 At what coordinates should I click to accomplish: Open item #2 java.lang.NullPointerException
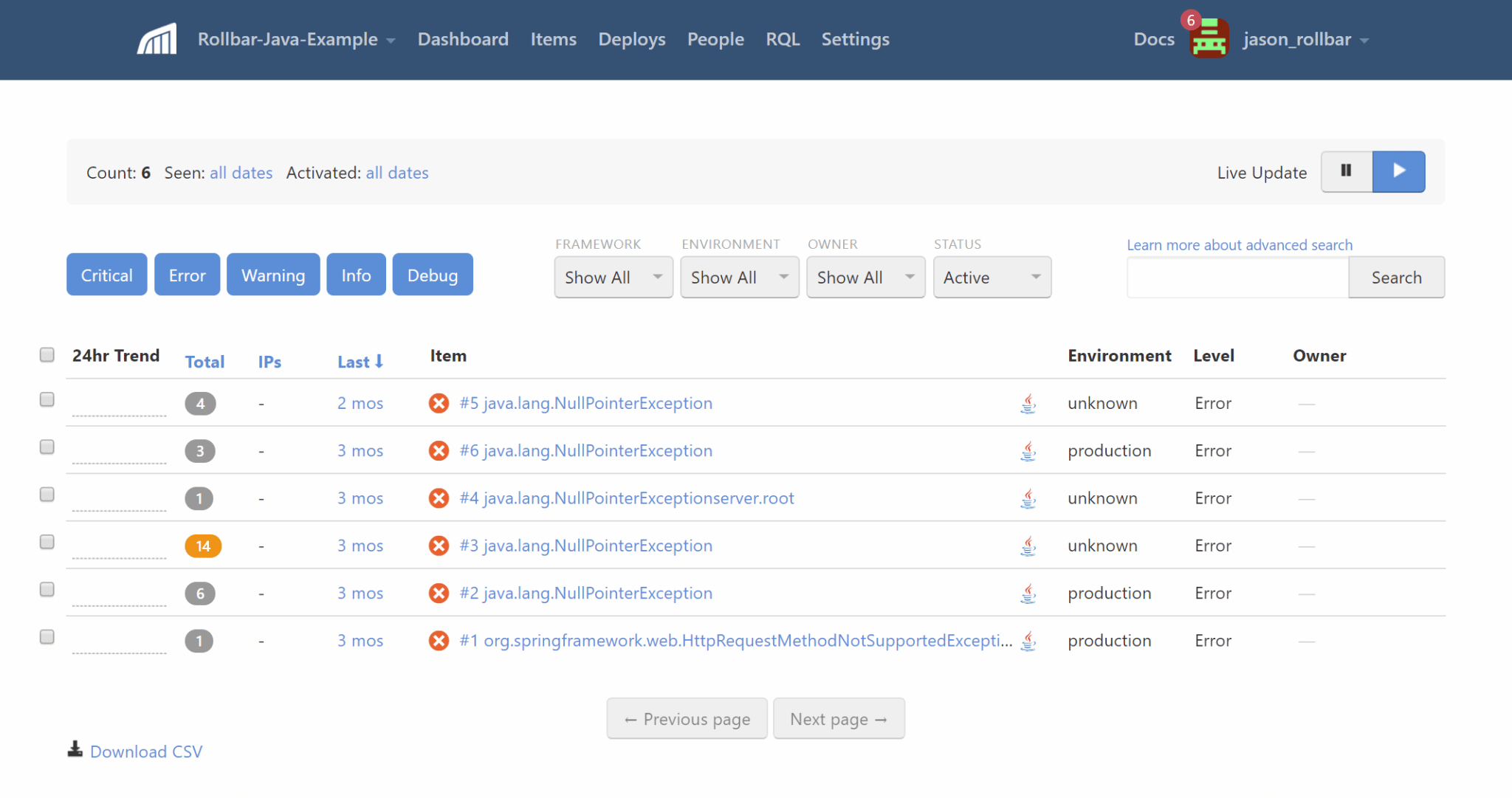583,593
